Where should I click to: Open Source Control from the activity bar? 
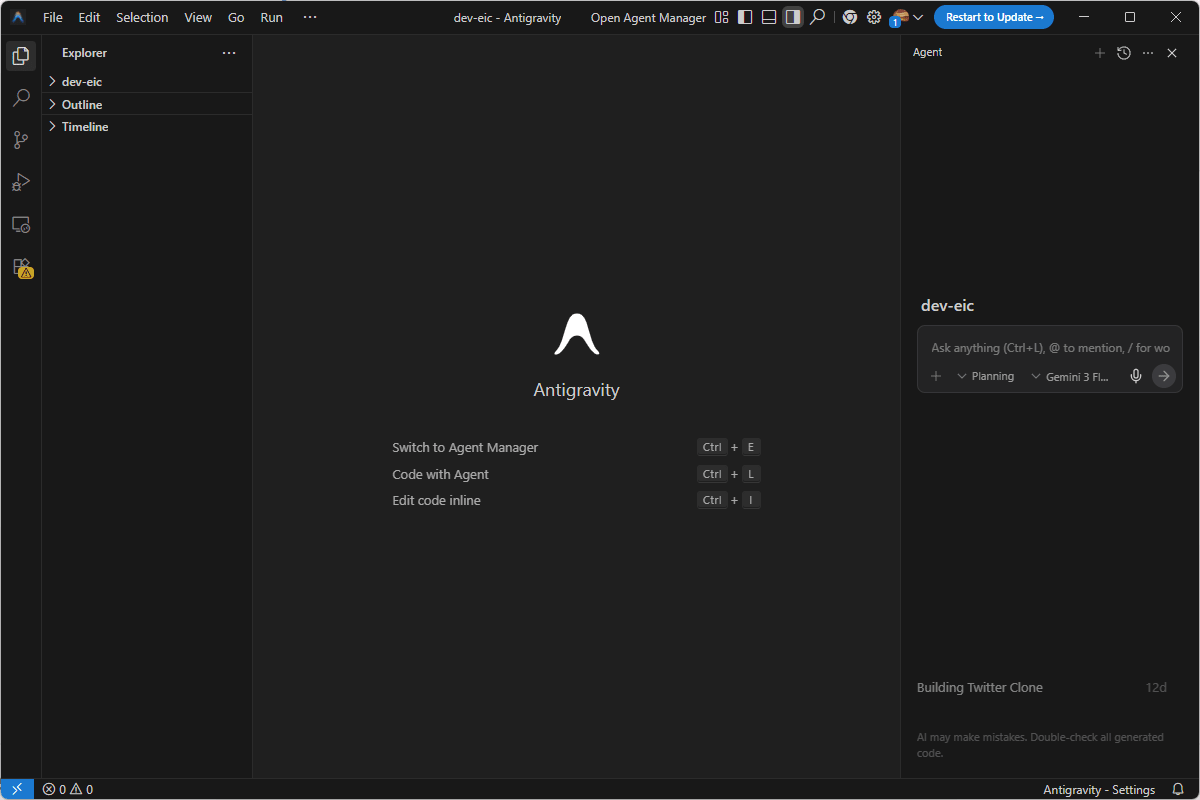[x=20, y=140]
